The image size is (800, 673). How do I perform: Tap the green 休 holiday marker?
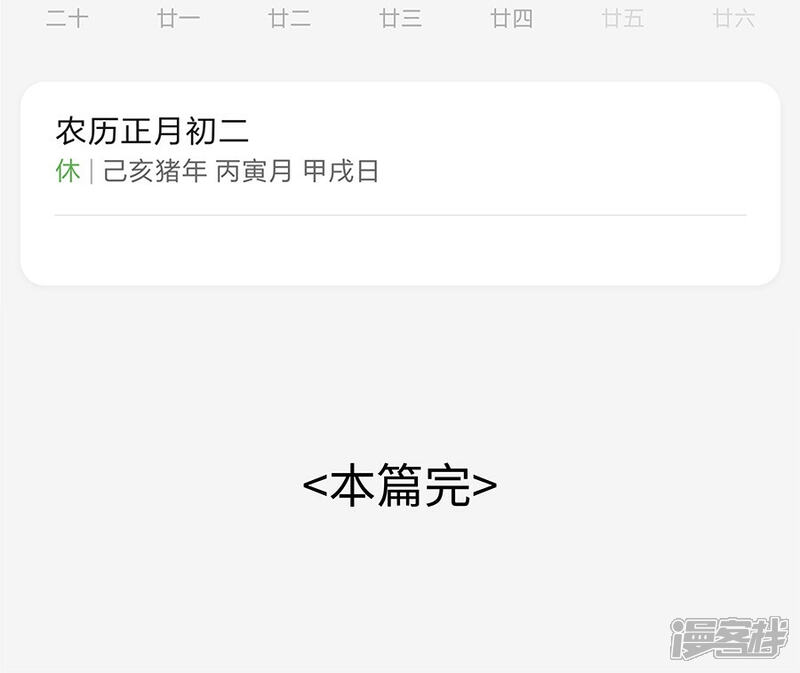tap(68, 170)
